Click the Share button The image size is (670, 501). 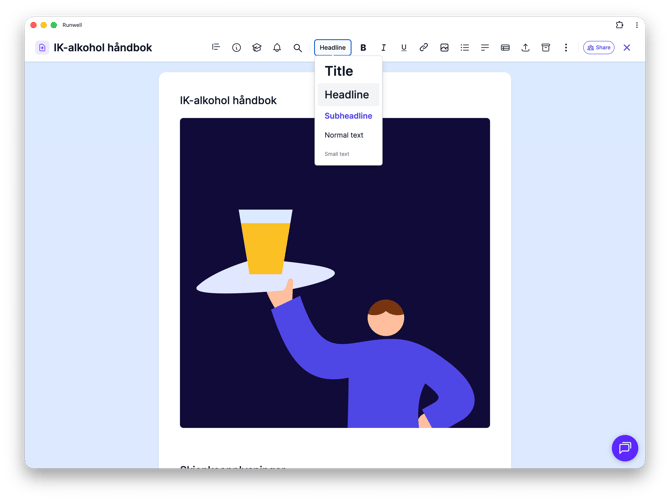coord(599,47)
